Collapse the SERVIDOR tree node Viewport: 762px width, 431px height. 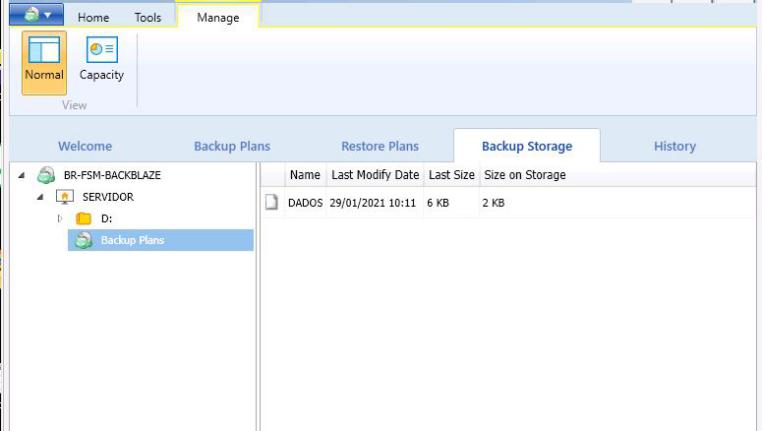(x=41, y=197)
